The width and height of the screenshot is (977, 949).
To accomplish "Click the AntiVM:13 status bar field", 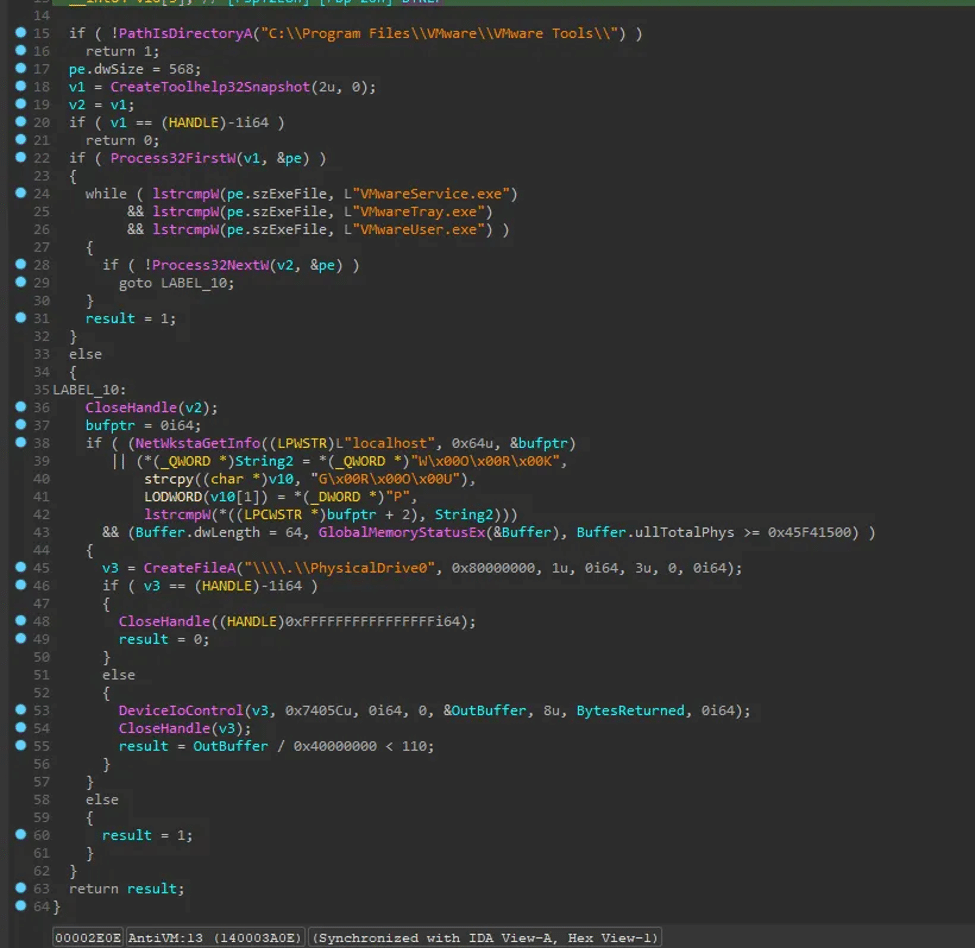I will tap(216, 937).
